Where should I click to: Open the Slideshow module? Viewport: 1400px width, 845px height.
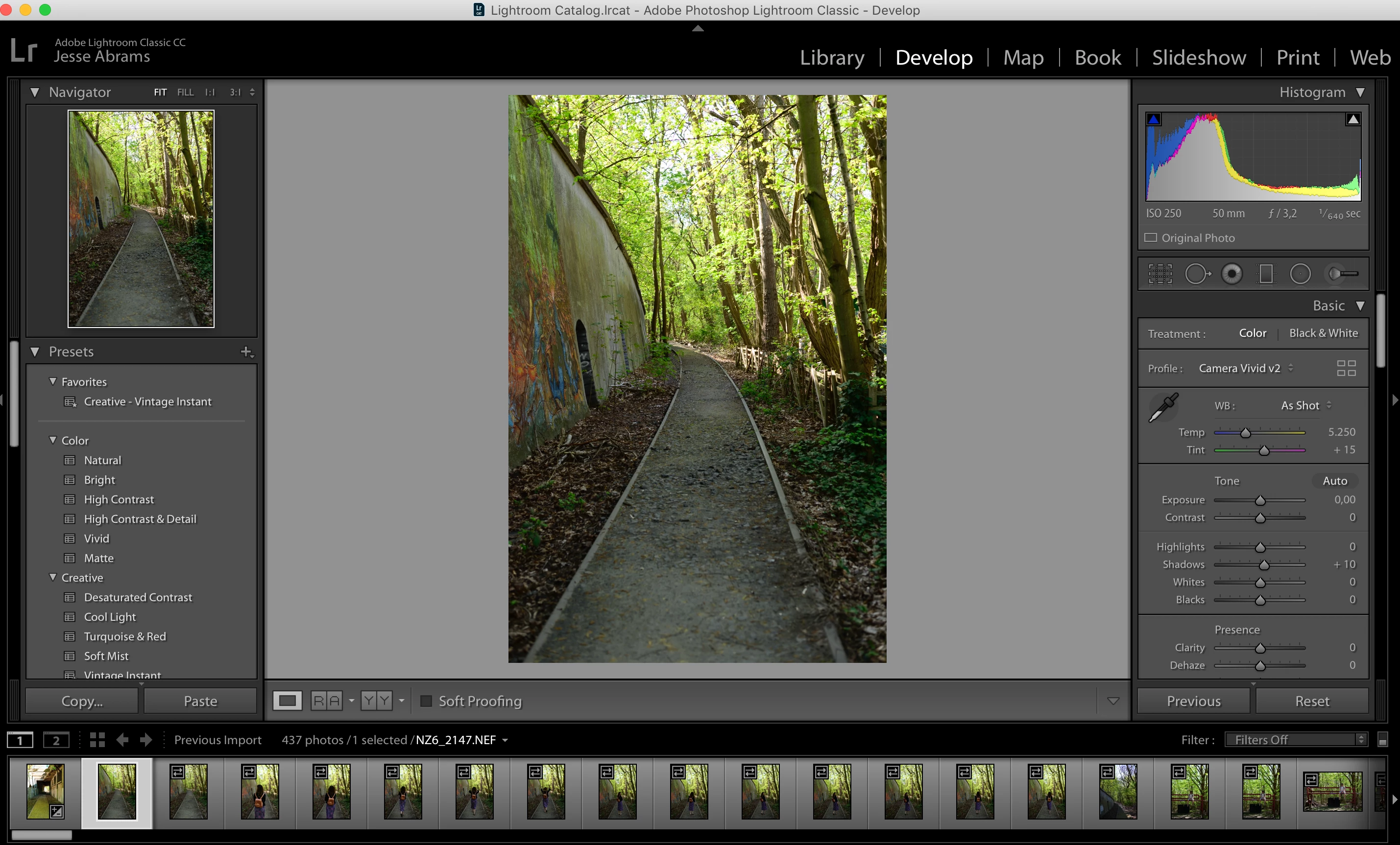coord(1198,57)
